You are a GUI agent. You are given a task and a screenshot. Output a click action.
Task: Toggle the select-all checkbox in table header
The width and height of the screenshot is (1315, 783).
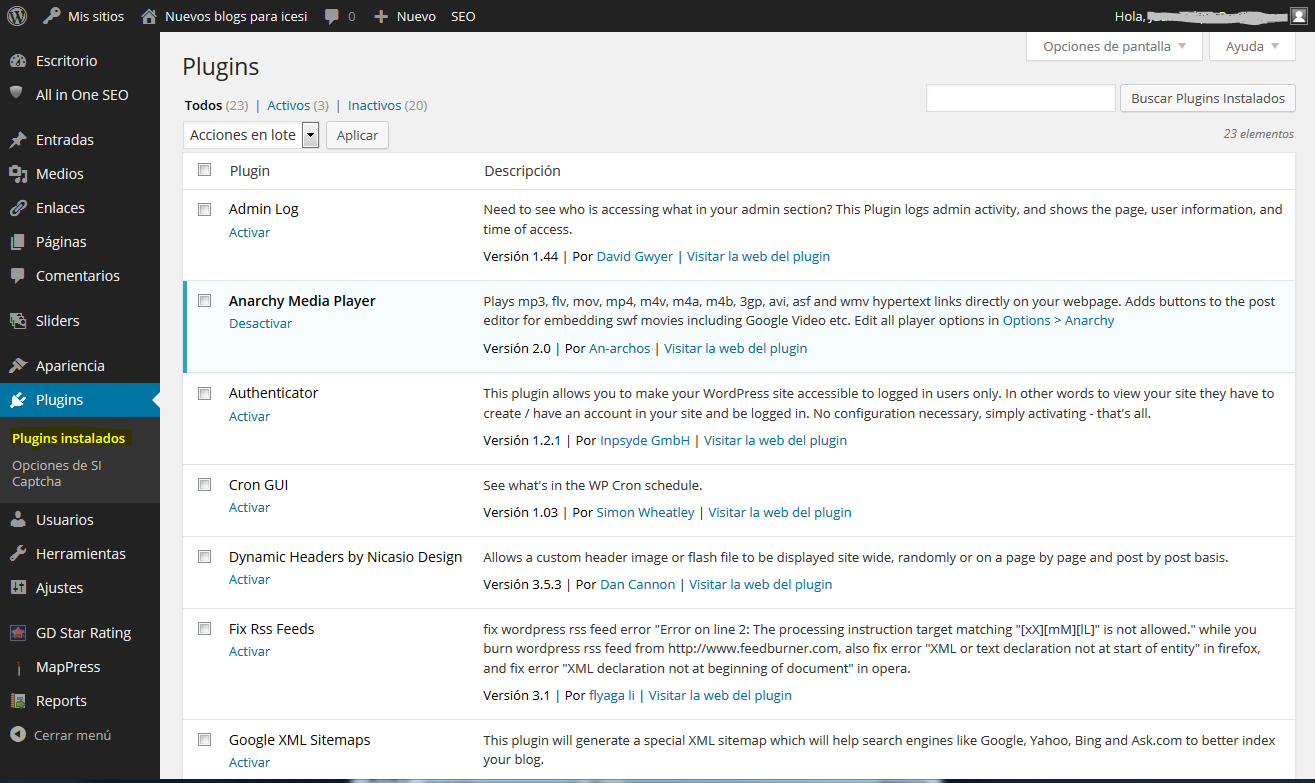tap(205, 170)
